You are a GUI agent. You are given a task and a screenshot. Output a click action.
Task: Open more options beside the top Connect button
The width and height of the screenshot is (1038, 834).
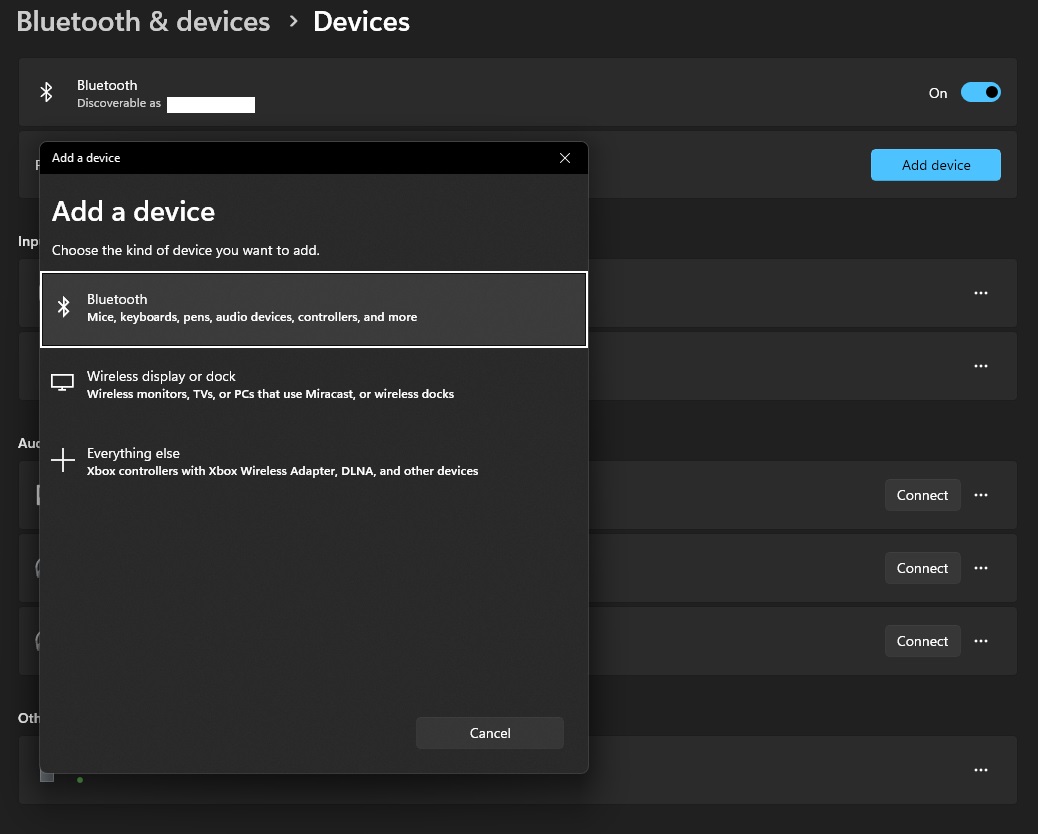coord(980,495)
